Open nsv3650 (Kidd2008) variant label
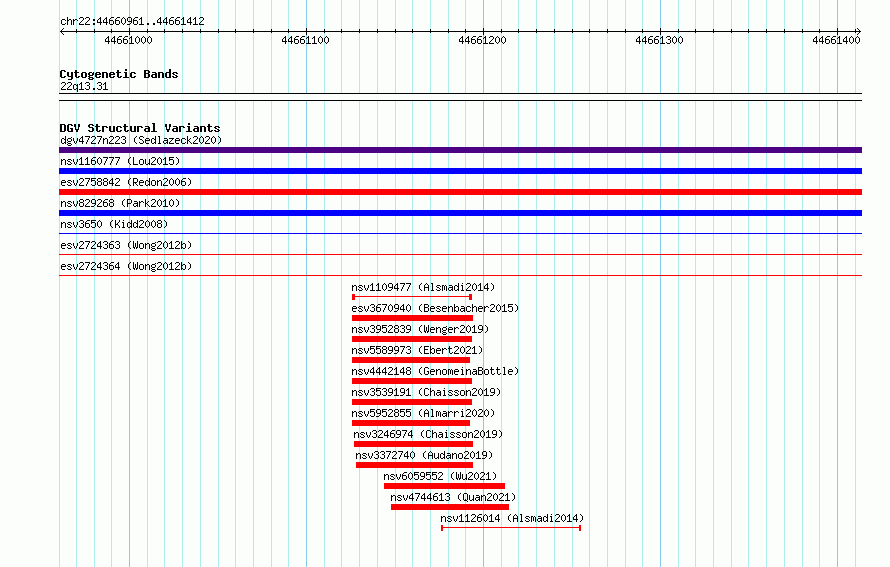Image resolution: width=890 pixels, height=567 pixels. (x=114, y=224)
